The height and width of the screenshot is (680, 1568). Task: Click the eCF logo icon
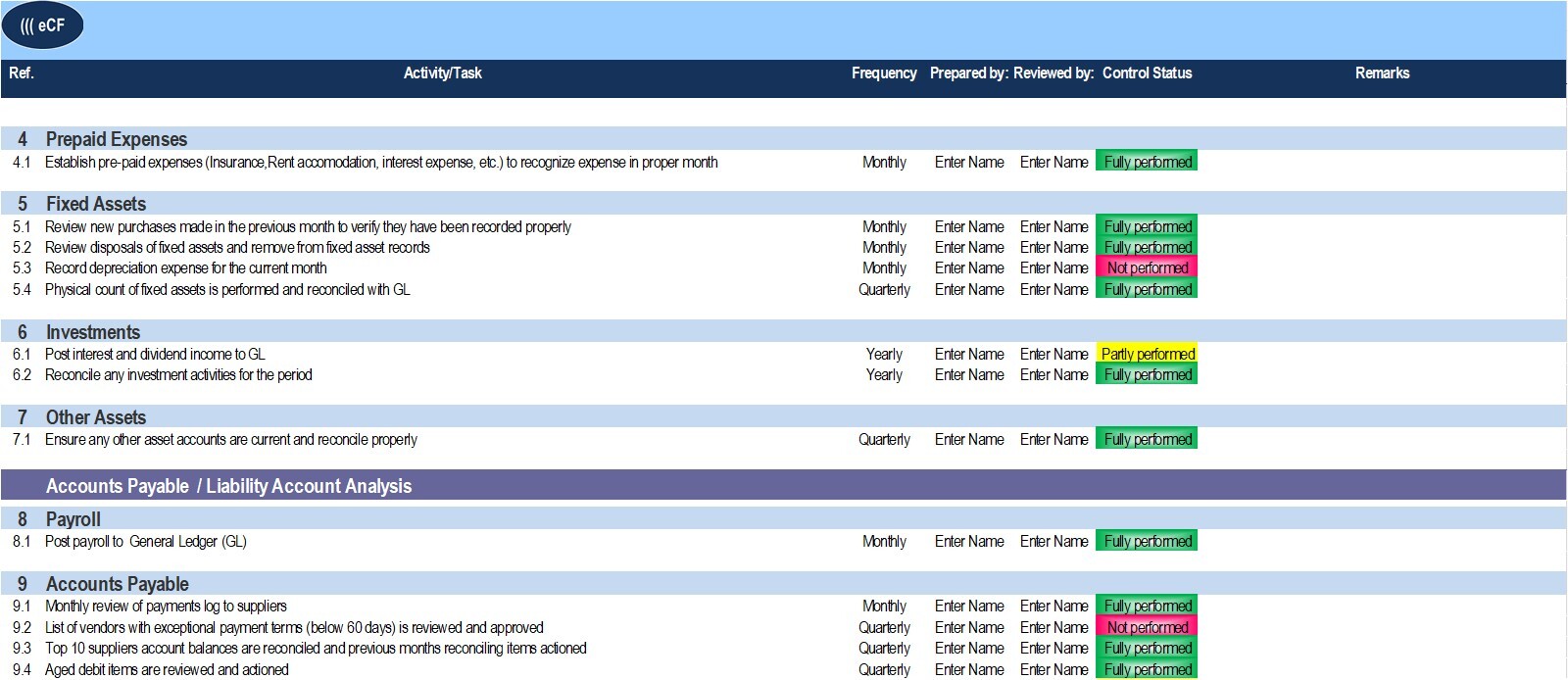(x=42, y=26)
